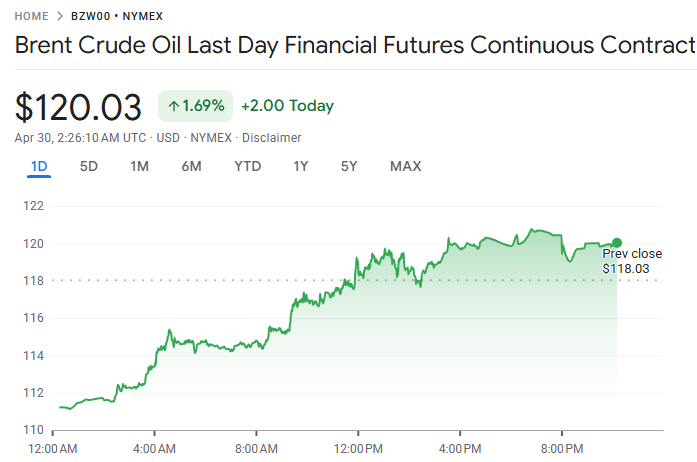
Task: Open the 1Y time range
Action: [300, 166]
